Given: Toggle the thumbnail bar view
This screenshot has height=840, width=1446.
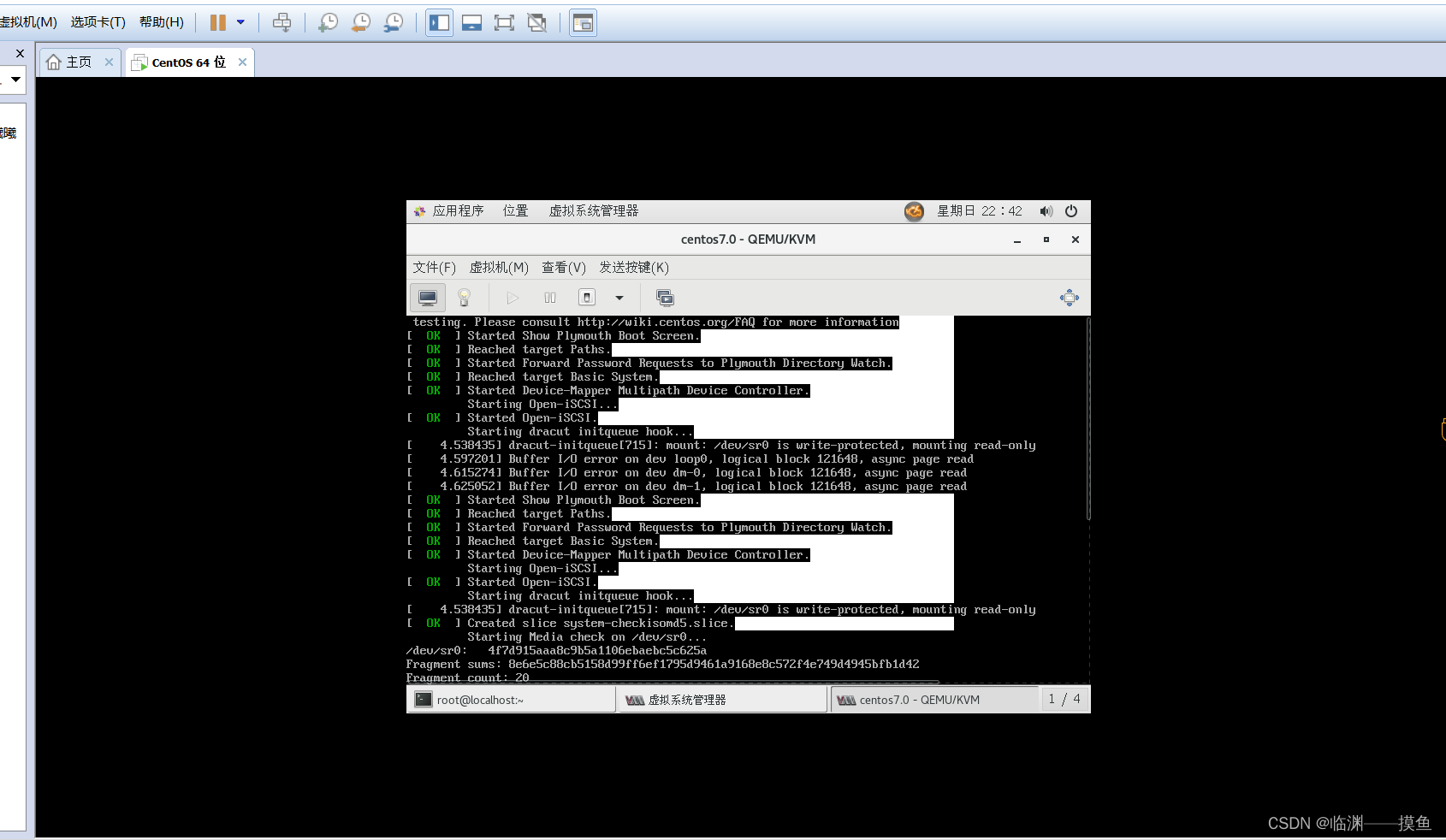Looking at the screenshot, I should pyautogui.click(x=471, y=22).
